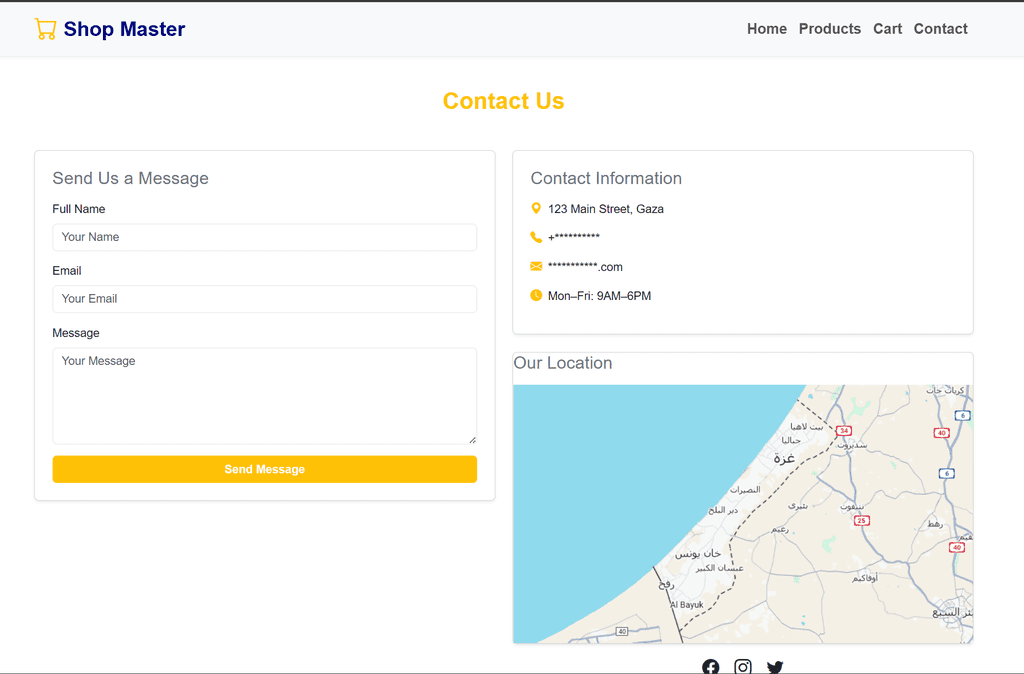Focus the Full Name input field
The height and width of the screenshot is (674, 1024).
coord(264,237)
